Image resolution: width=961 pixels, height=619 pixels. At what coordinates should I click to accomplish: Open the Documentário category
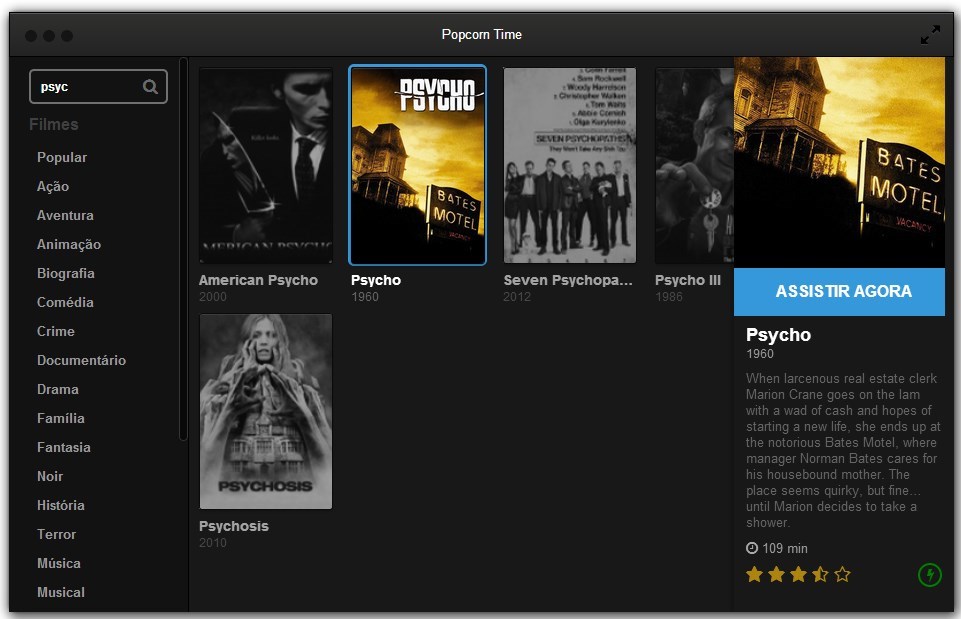click(82, 360)
